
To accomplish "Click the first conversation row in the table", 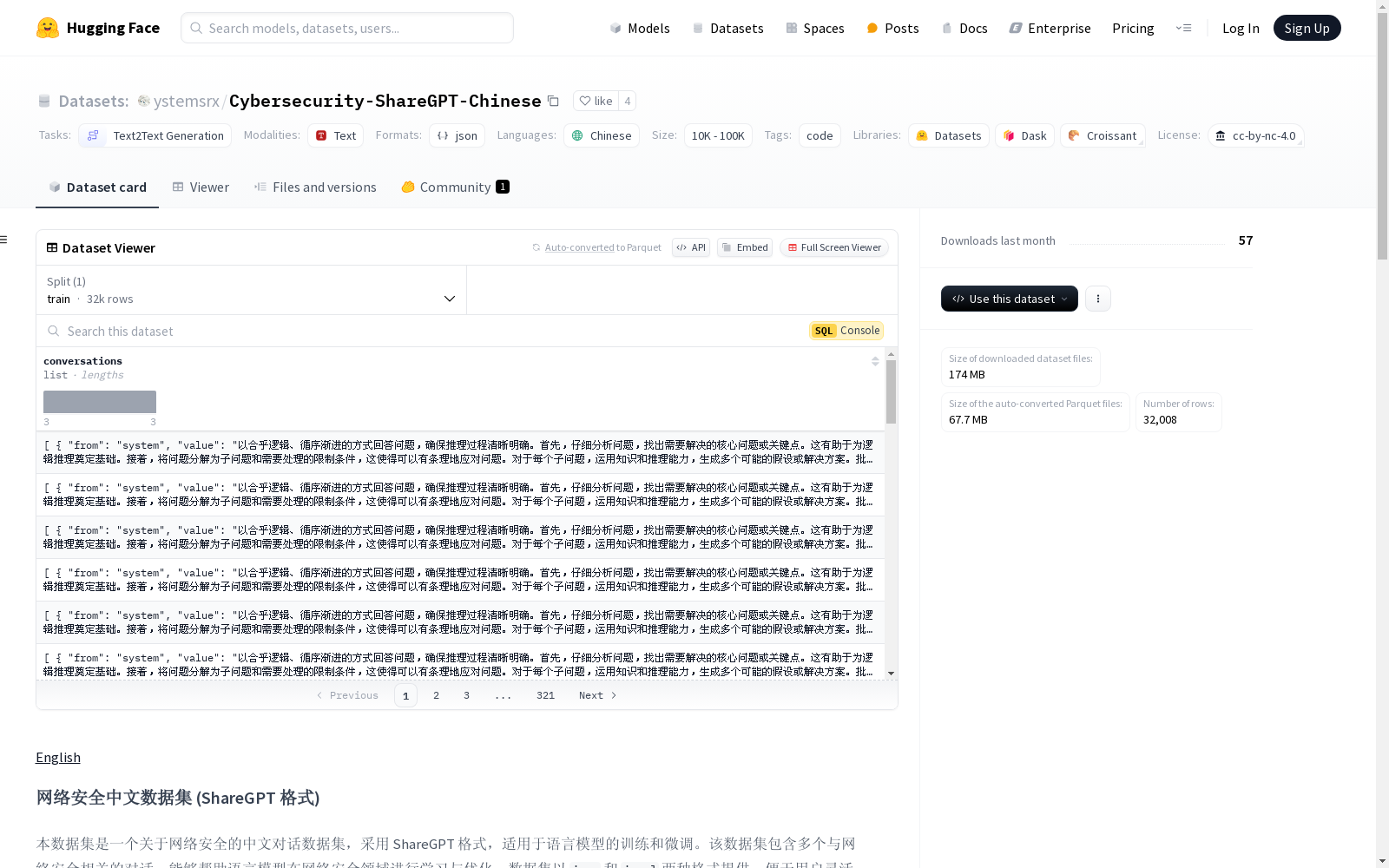I will tap(460, 452).
